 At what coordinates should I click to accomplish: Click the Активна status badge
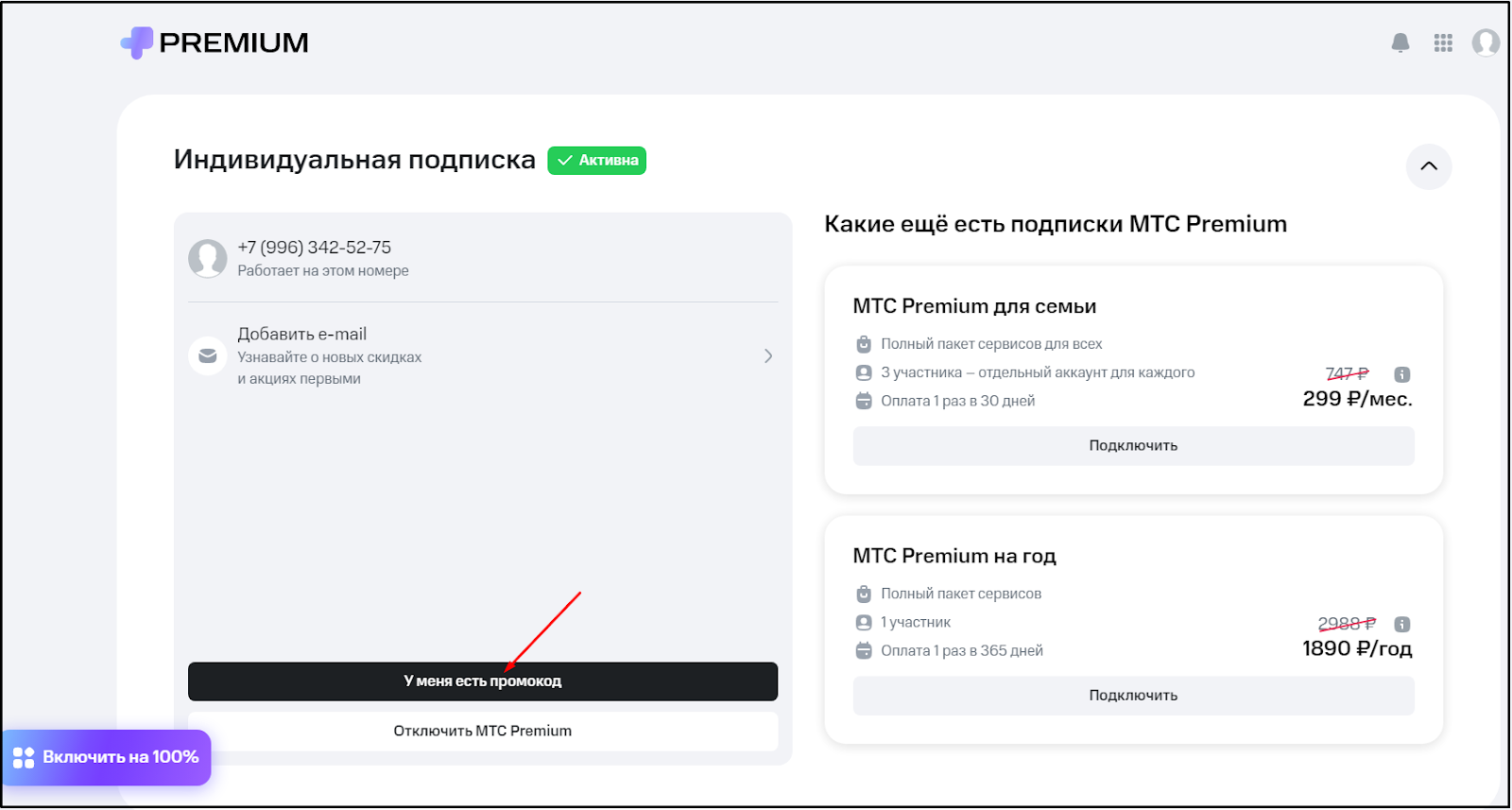[x=597, y=161]
